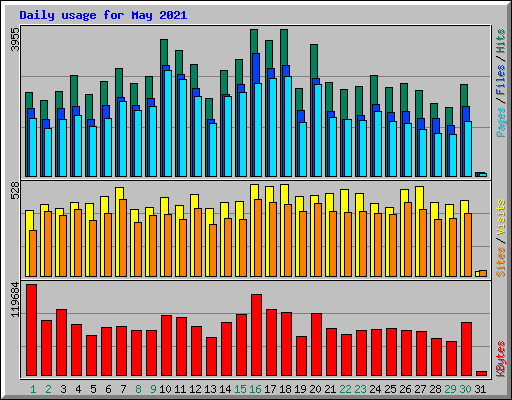Click day label 1 on the x-axis
Viewport: 512px width, 400px height.
click(33, 389)
